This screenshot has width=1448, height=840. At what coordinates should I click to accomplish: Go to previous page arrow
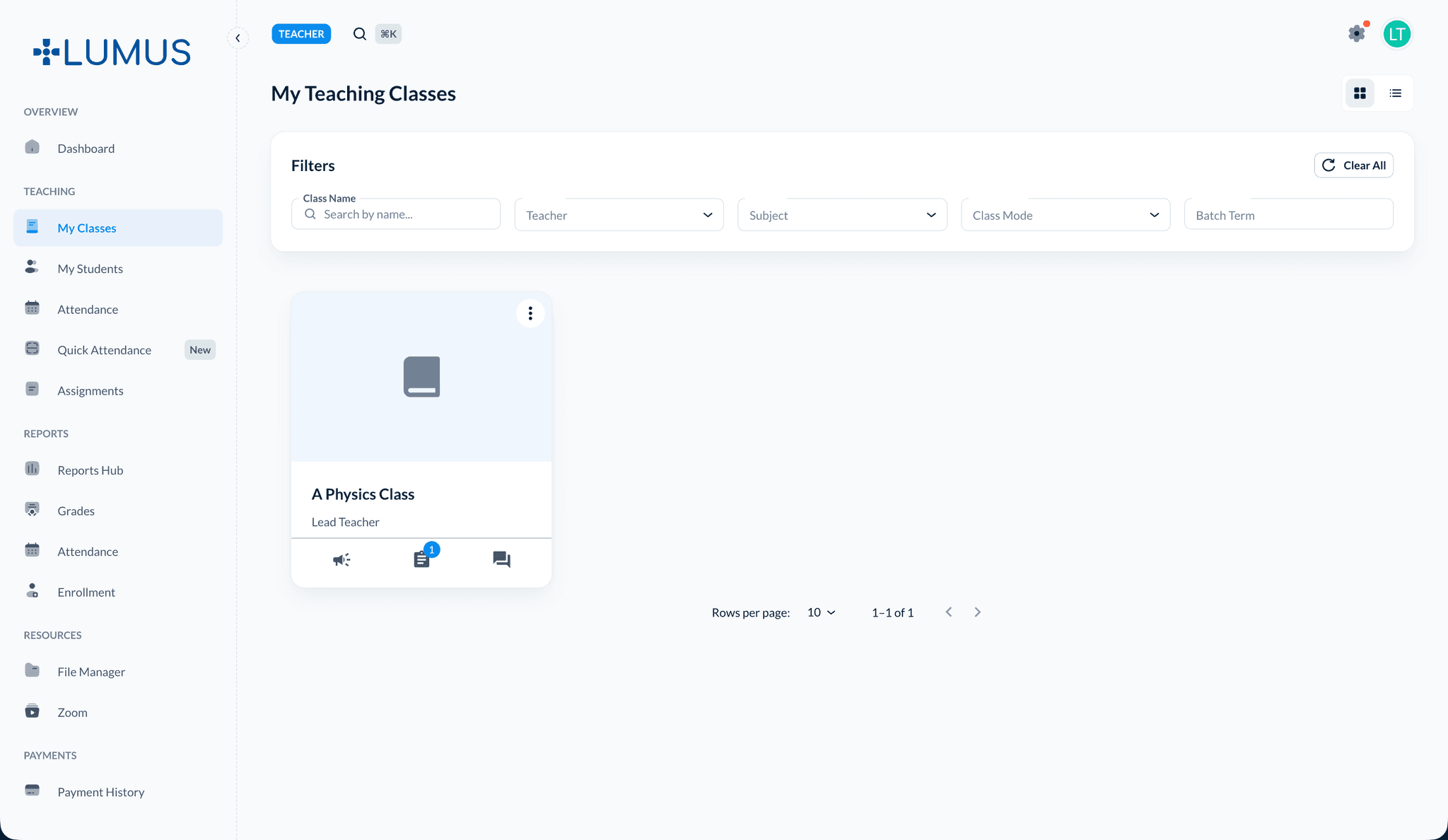coord(949,612)
